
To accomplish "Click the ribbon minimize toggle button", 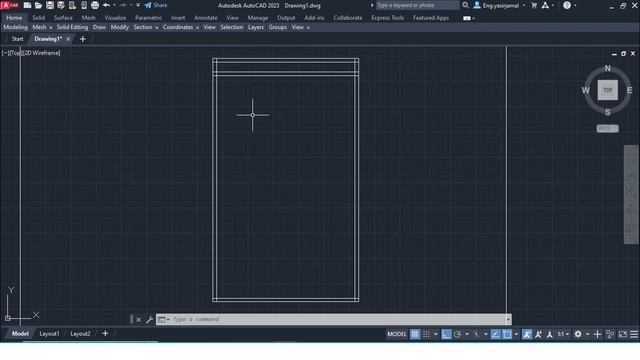I will [467, 18].
